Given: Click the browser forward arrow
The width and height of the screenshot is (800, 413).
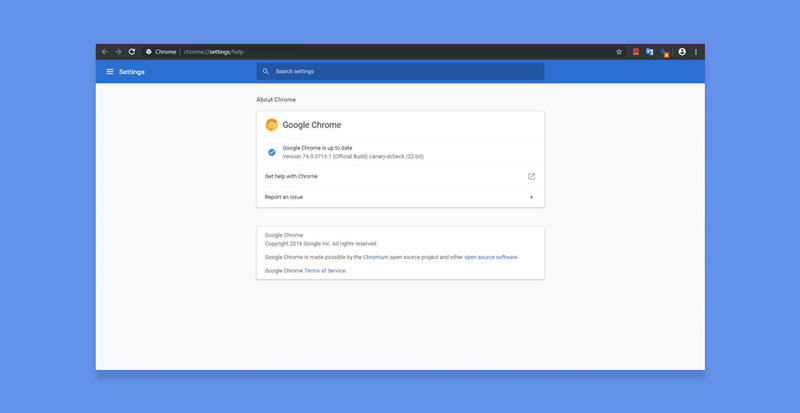Looking at the screenshot, I should click(x=118, y=52).
